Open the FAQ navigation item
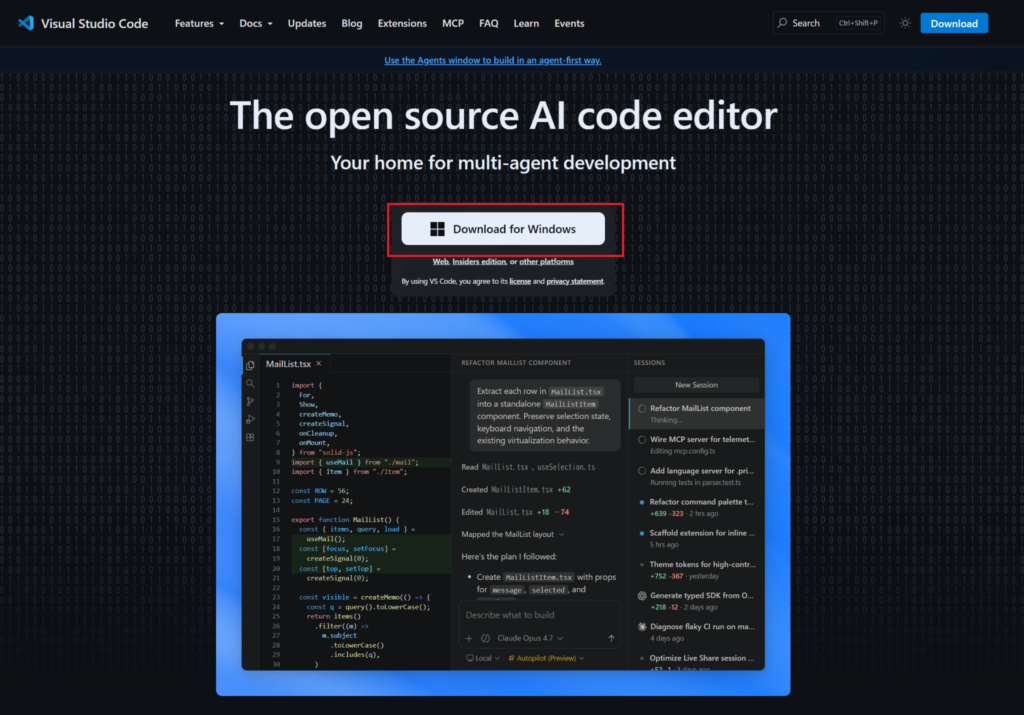Image resolution: width=1024 pixels, height=715 pixels. [x=488, y=24]
